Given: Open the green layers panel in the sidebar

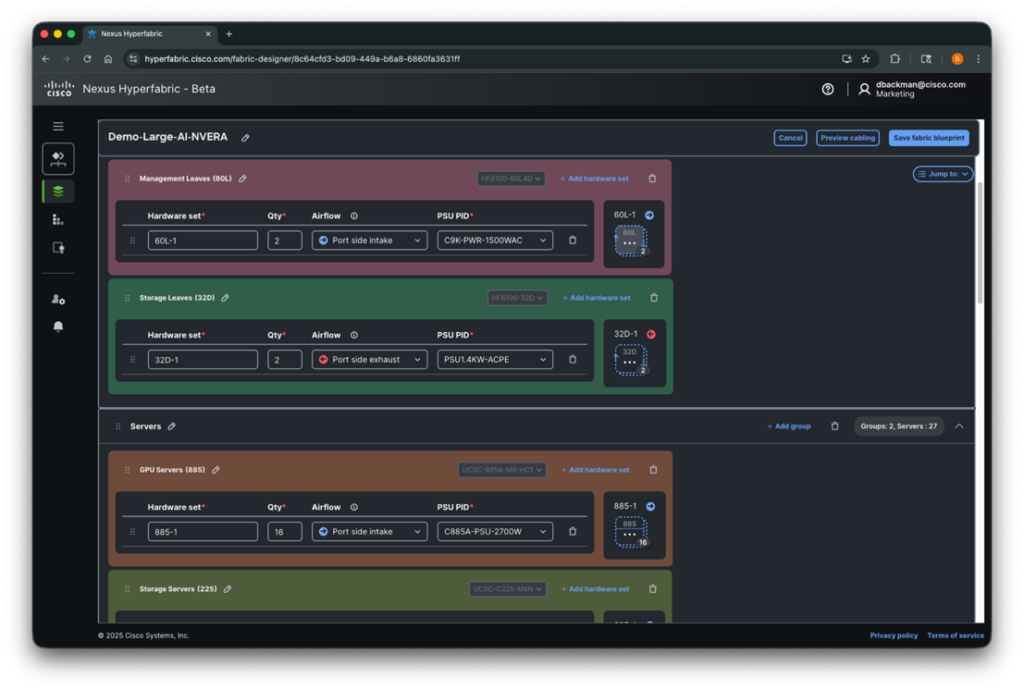Looking at the screenshot, I should 58,191.
